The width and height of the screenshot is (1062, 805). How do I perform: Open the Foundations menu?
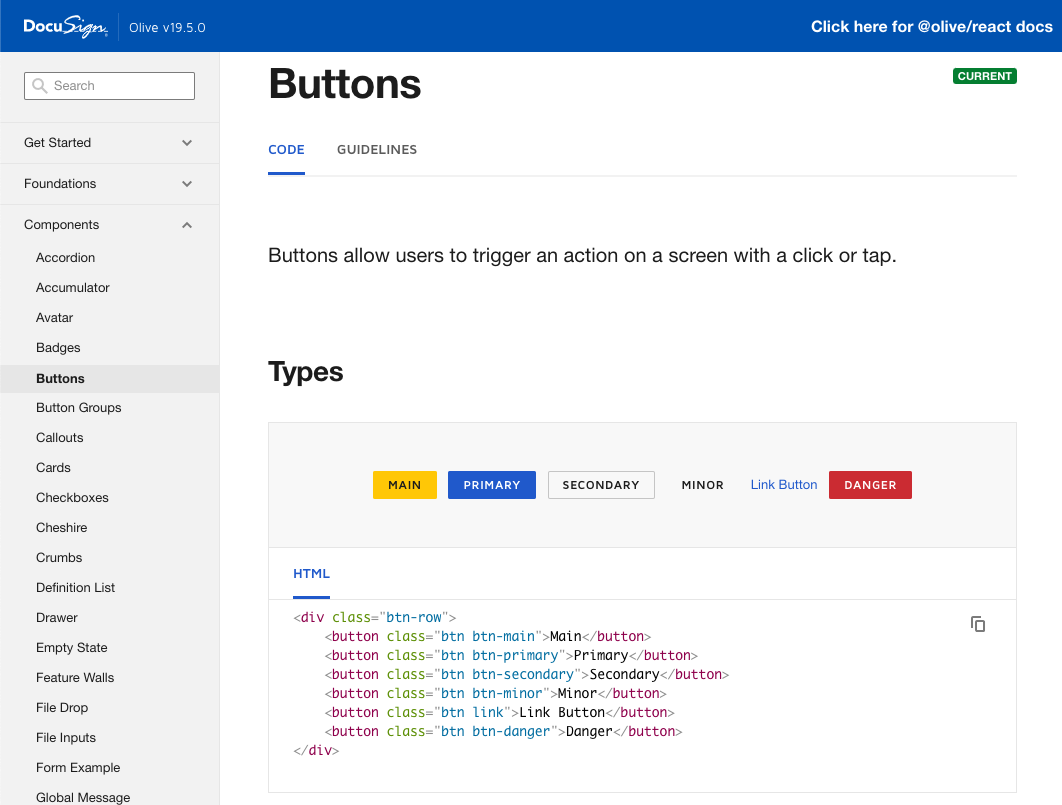(x=110, y=184)
